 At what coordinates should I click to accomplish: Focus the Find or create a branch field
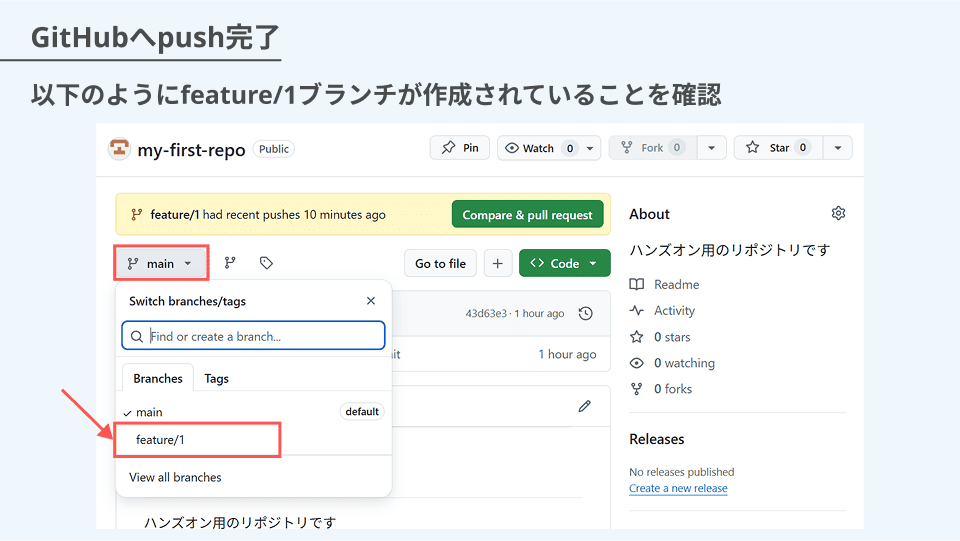coord(253,336)
